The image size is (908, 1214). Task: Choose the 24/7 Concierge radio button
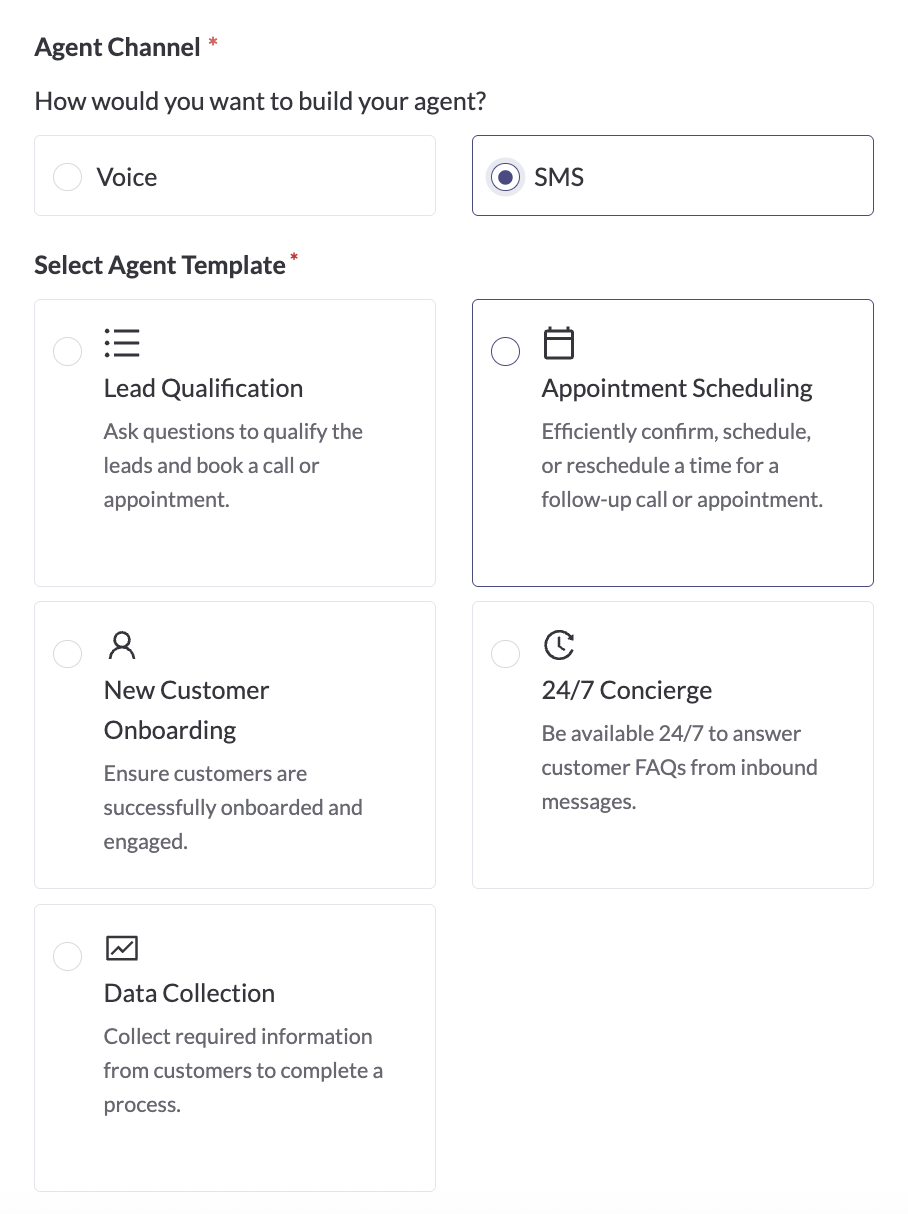pyautogui.click(x=505, y=653)
